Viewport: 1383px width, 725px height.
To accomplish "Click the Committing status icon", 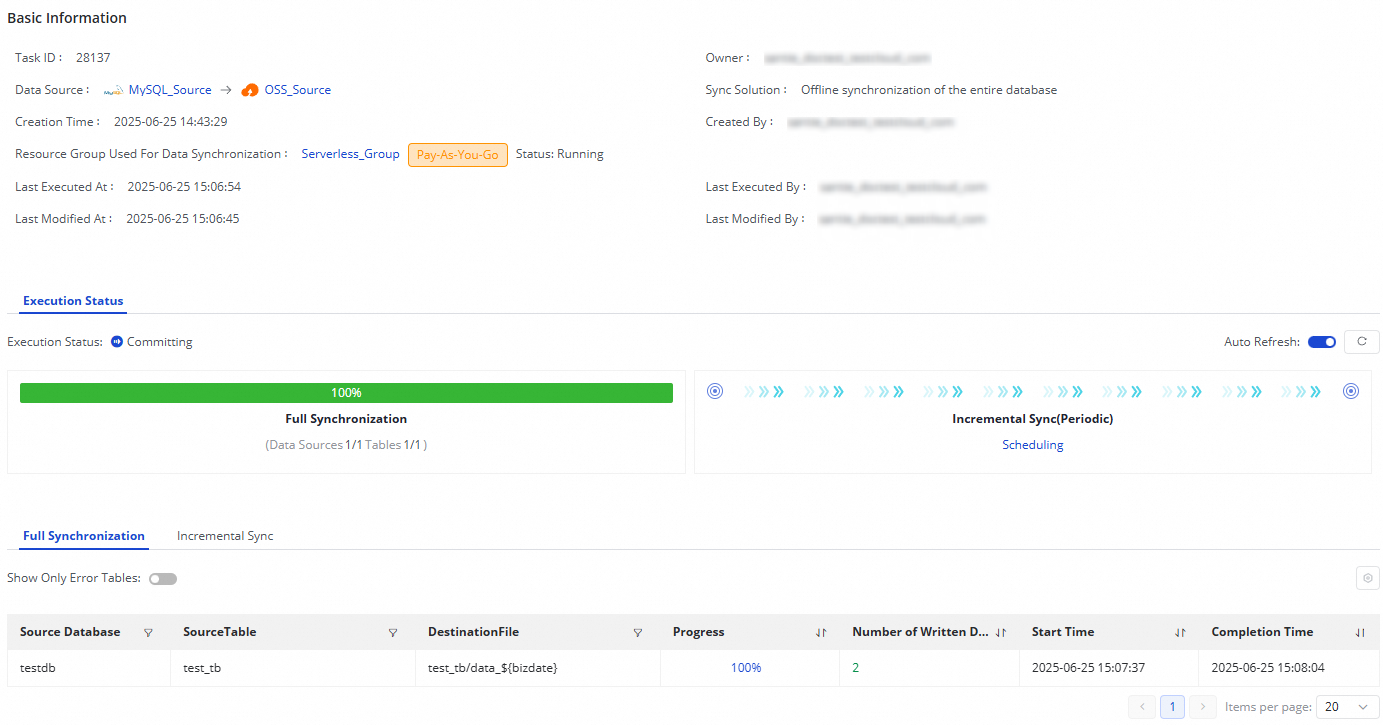I will tap(117, 342).
